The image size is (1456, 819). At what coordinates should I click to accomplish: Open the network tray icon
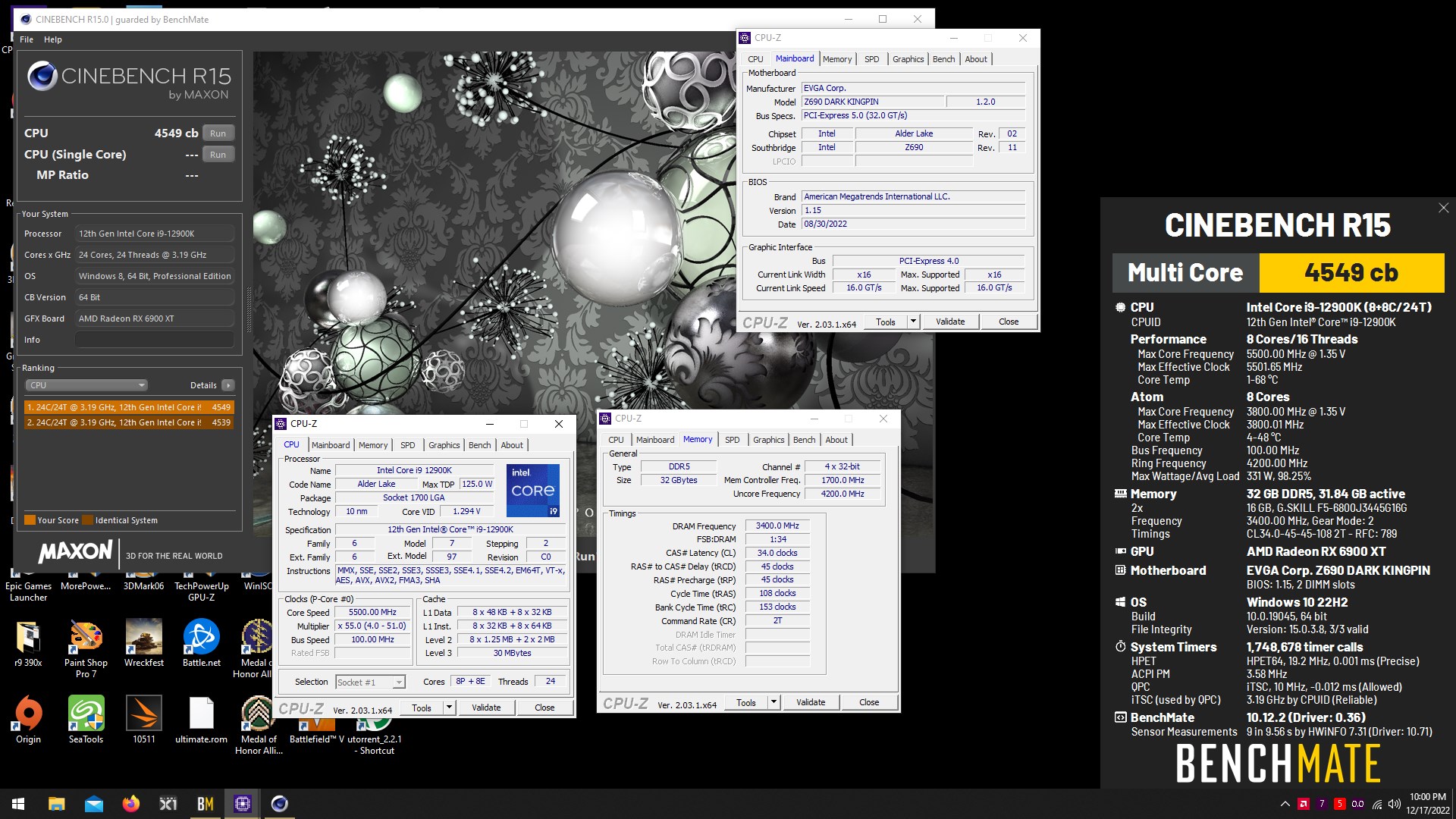point(1377,804)
